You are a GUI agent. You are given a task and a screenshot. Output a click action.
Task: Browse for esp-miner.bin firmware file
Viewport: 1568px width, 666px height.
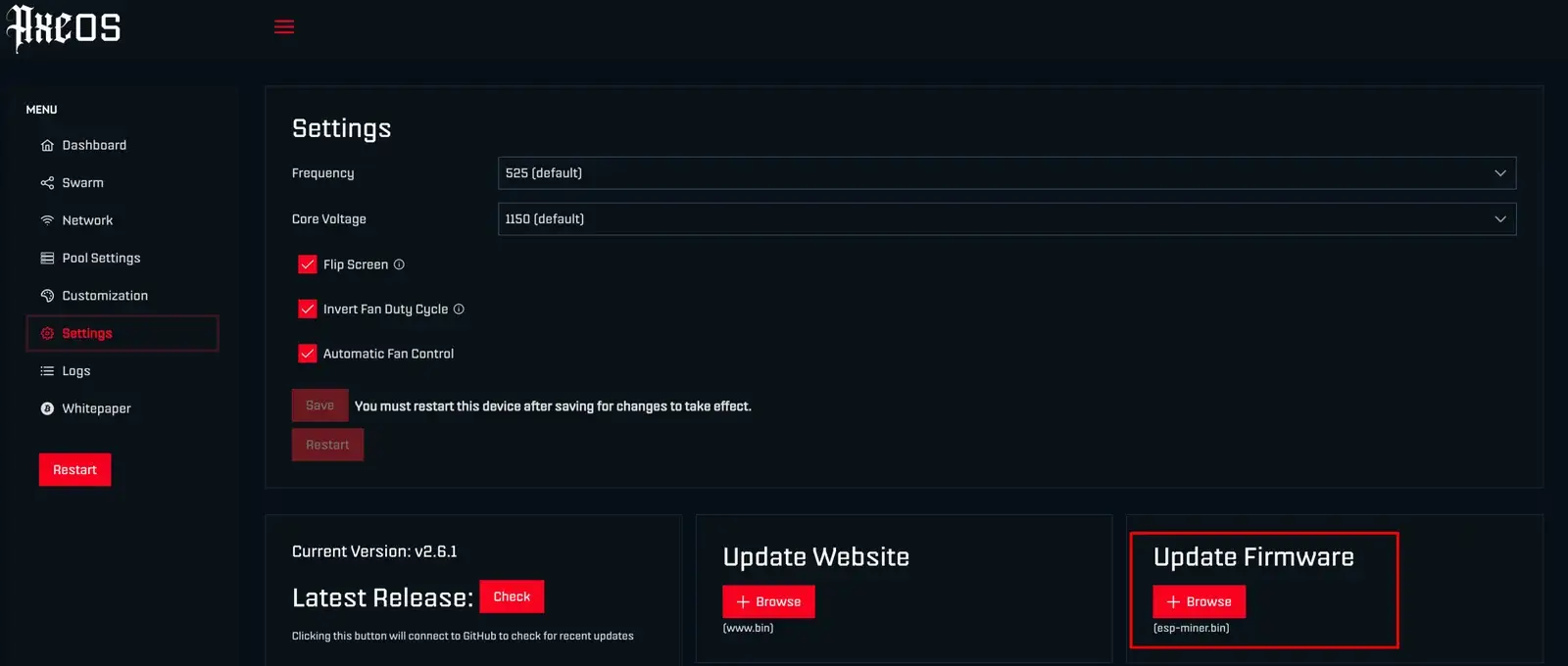1199,601
